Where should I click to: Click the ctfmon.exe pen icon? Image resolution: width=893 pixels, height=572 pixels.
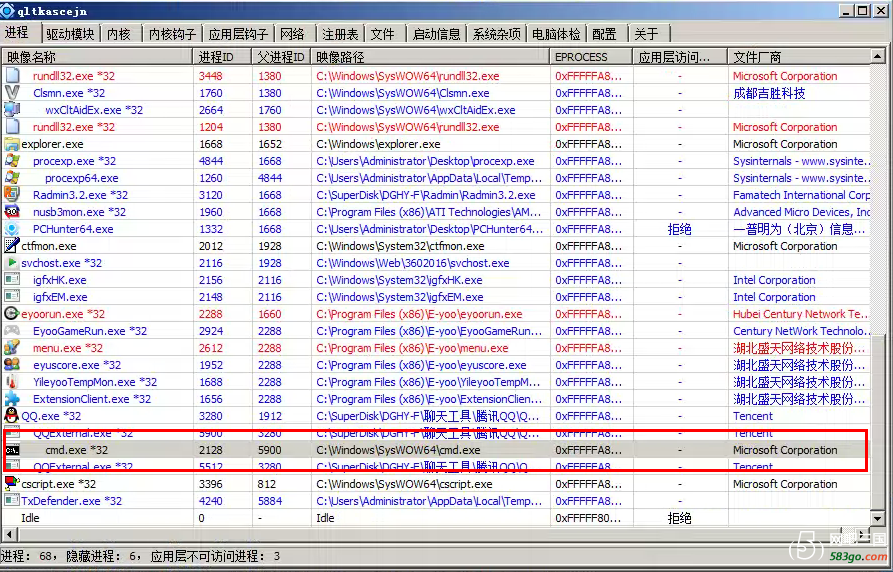tap(12, 246)
